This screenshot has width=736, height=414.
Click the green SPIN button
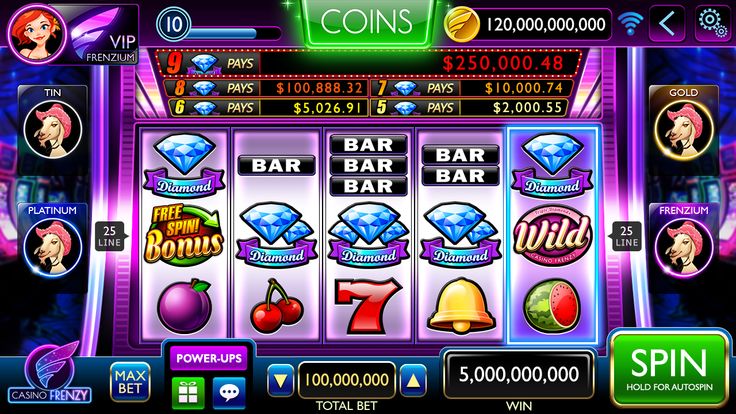tap(669, 369)
